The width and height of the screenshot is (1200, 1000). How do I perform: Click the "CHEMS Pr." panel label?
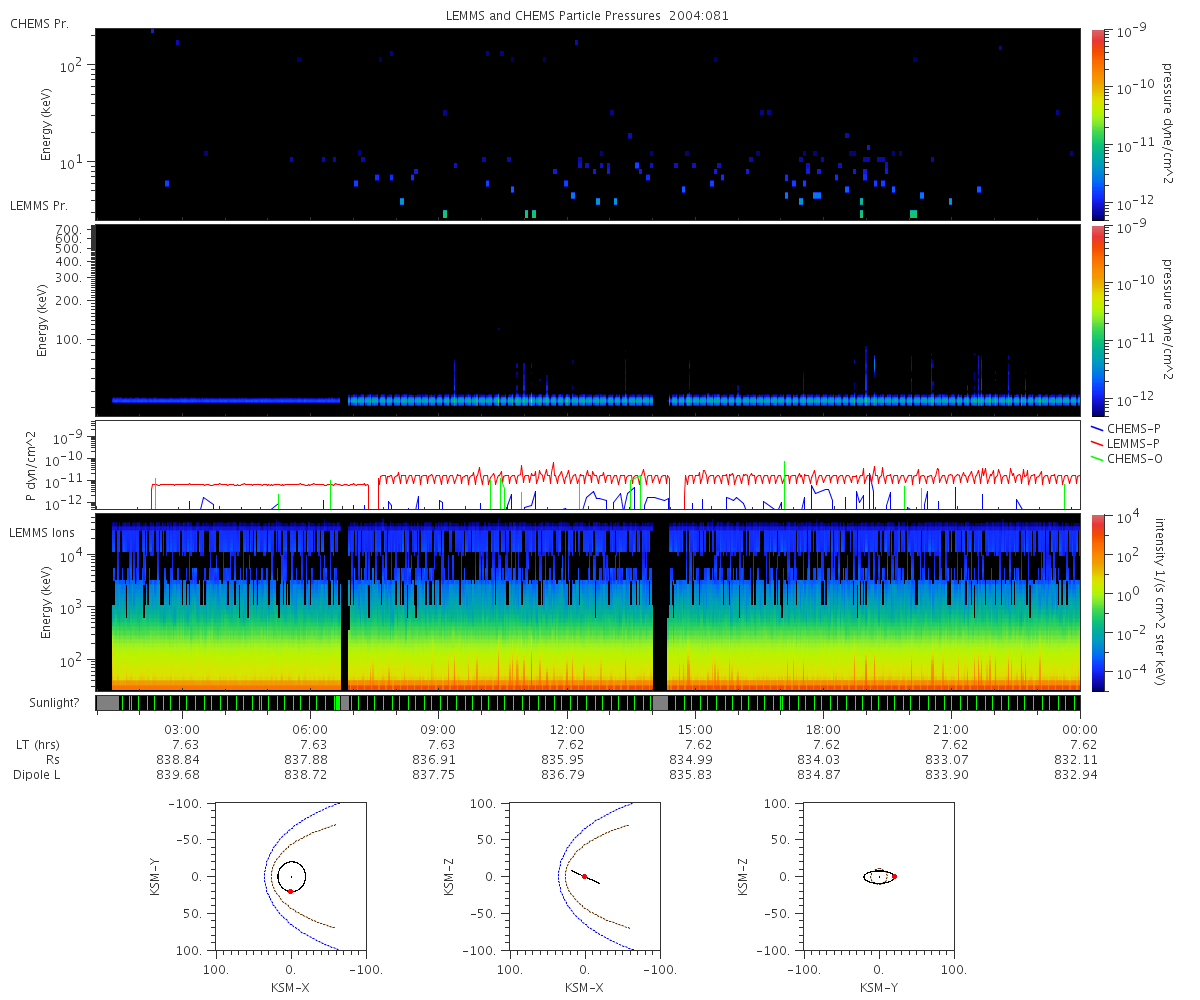39,23
